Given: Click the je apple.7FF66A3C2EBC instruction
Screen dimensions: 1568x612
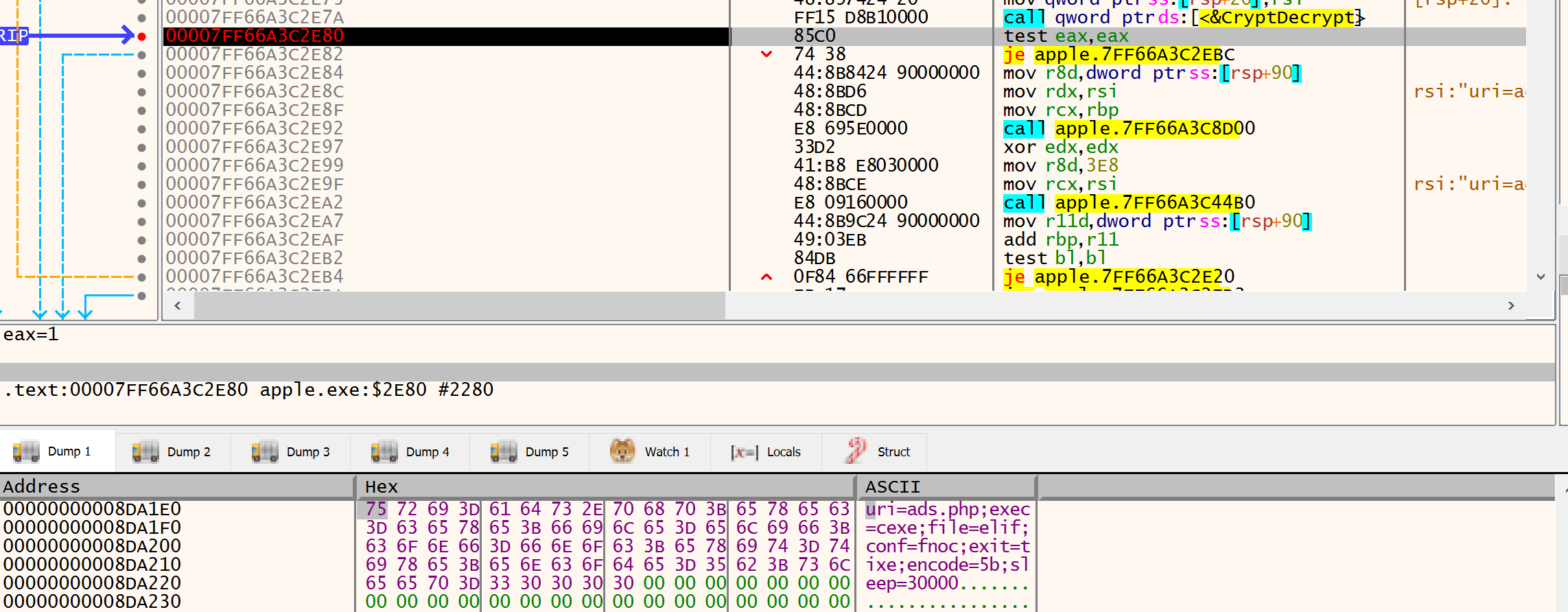Looking at the screenshot, I should (x=1119, y=54).
